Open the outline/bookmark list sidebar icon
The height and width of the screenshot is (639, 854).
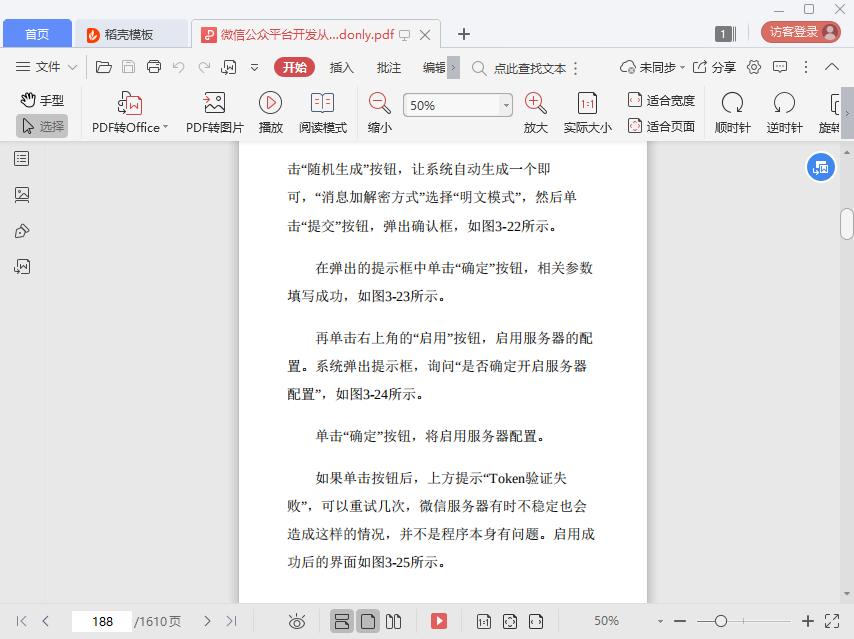pos(22,159)
